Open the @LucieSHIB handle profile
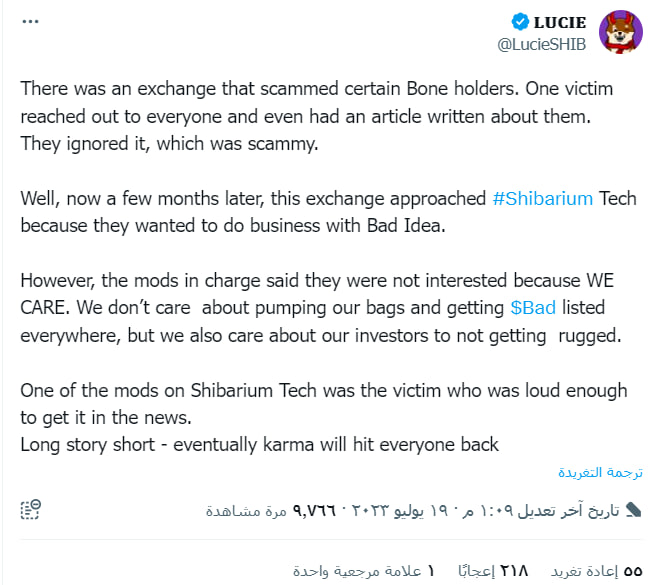Viewport: 661px width, 585px height. [542, 44]
